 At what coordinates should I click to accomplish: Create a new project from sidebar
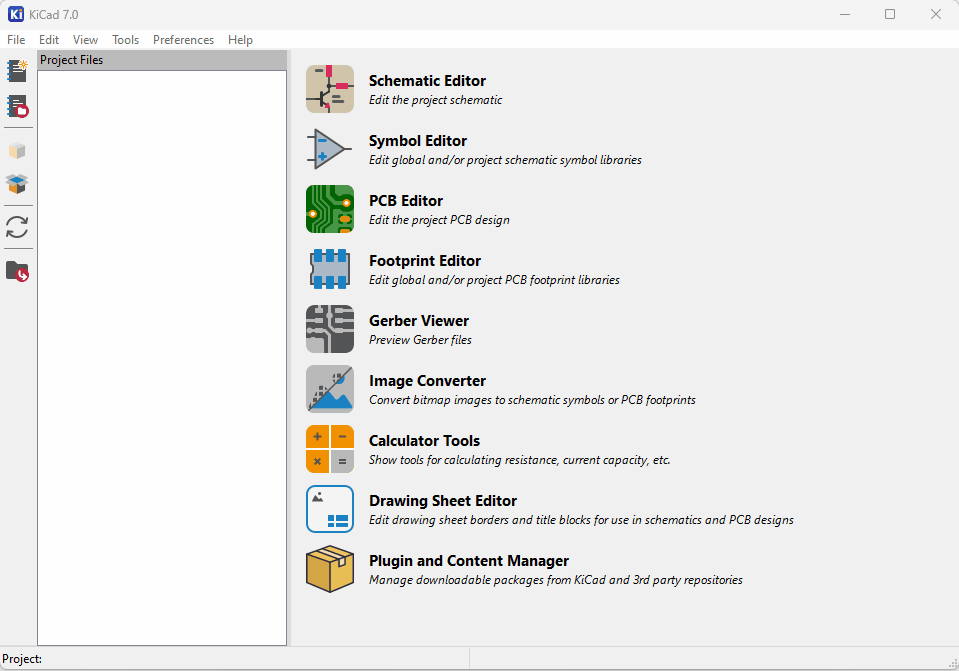(17, 71)
